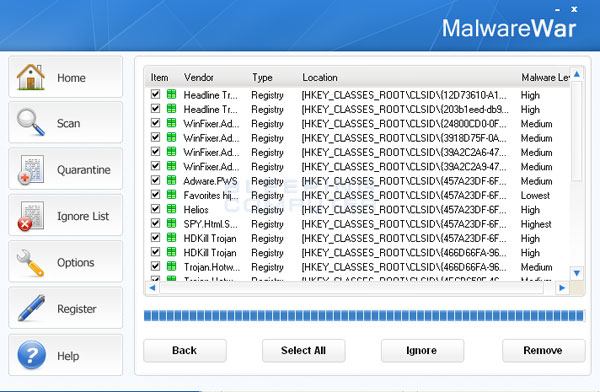Click green registry icon of first Headline Tr... row
This screenshot has height=392, width=600.
[171, 94]
